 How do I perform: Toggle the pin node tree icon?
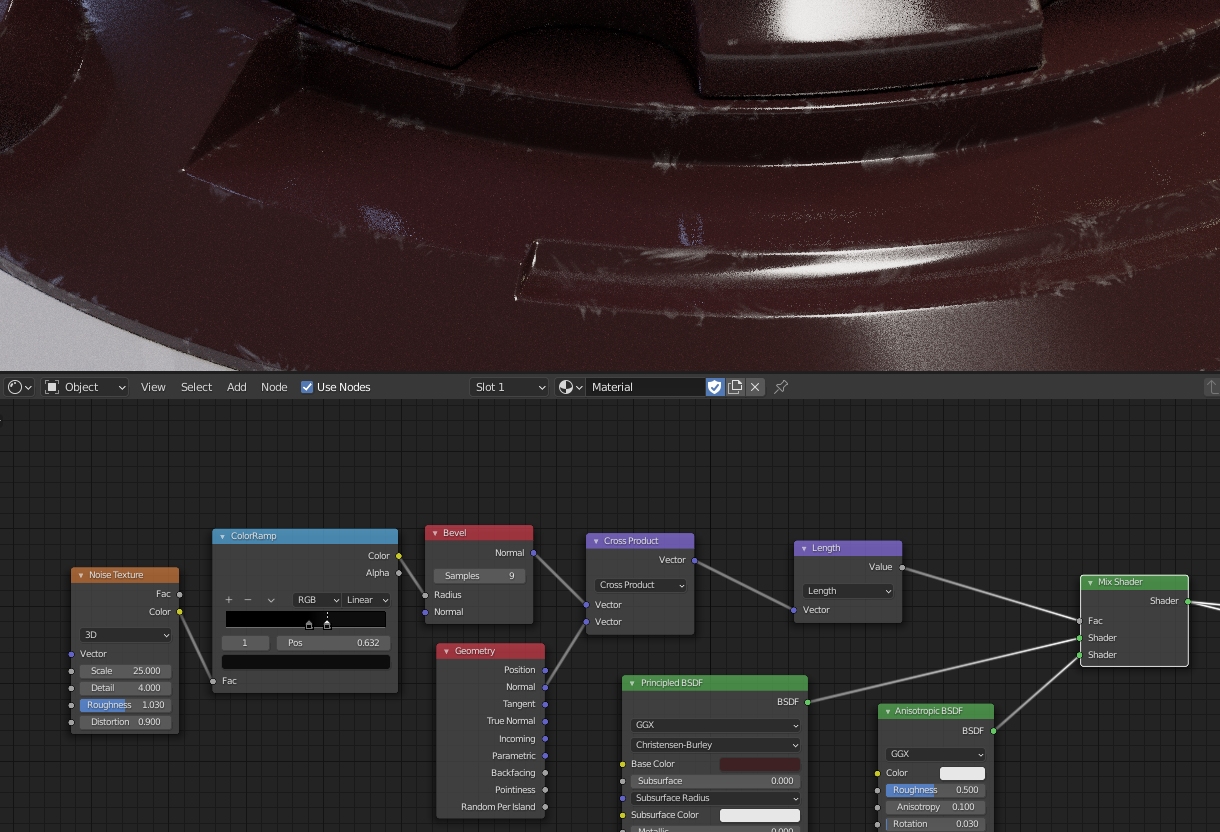coord(781,387)
